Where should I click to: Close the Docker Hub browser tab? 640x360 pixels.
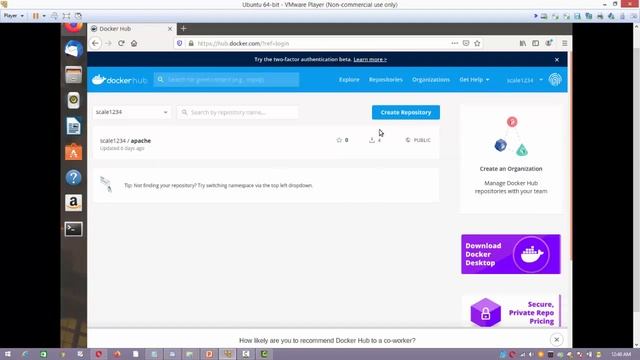click(170, 29)
